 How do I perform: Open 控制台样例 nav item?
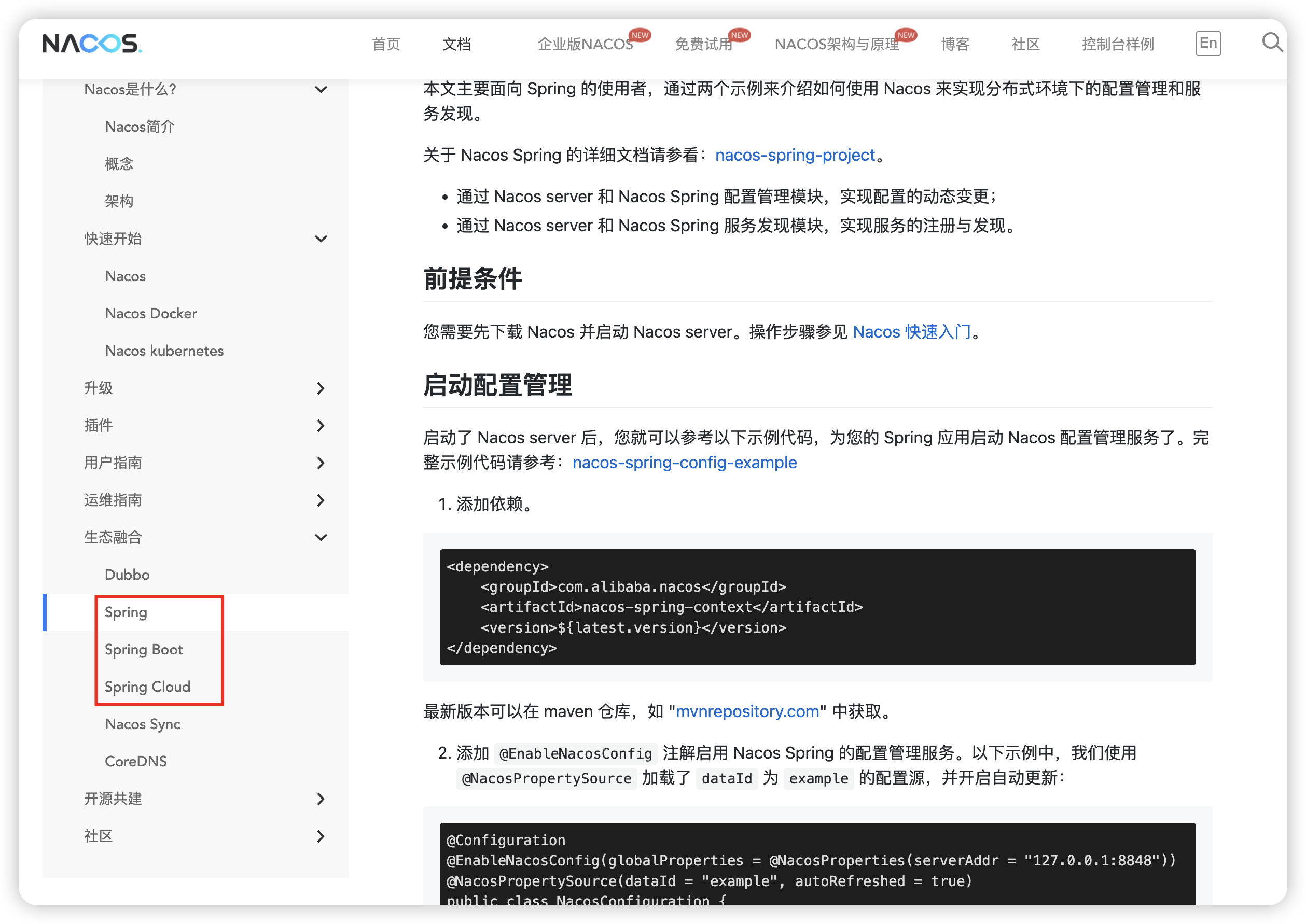point(1118,44)
